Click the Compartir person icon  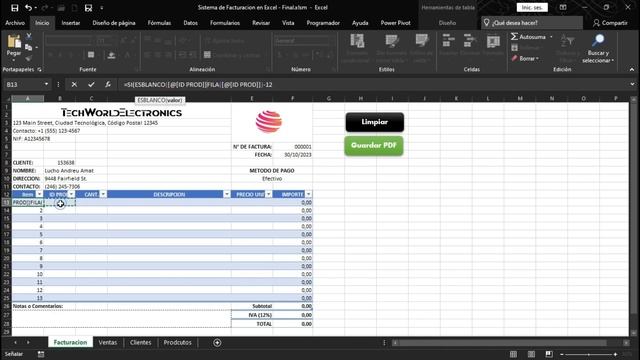(596, 23)
